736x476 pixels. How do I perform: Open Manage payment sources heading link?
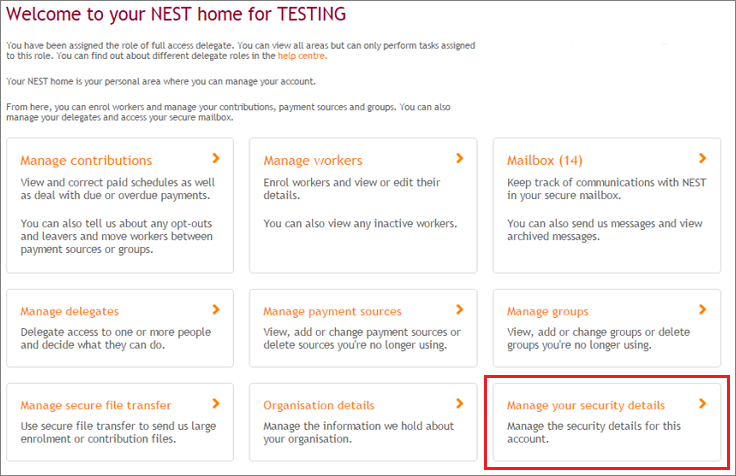(x=332, y=311)
